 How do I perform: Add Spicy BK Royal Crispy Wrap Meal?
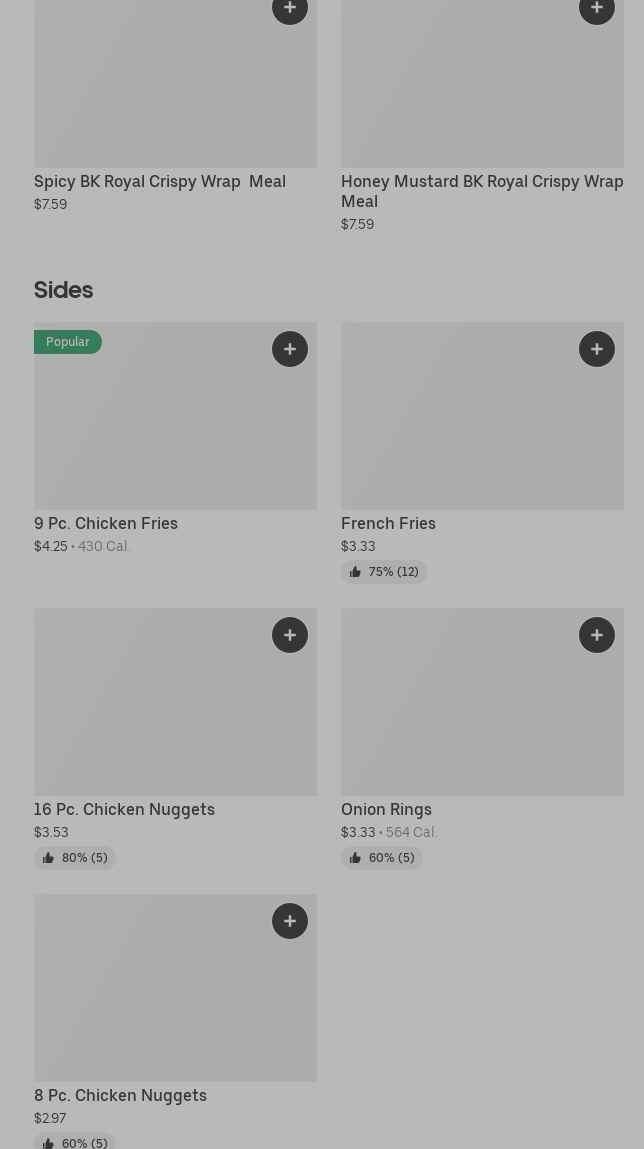290,9
